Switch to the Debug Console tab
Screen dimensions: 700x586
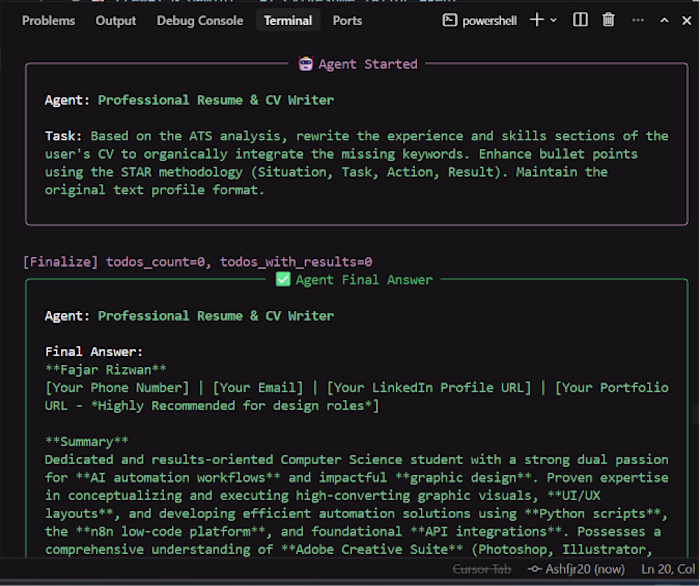(x=200, y=21)
